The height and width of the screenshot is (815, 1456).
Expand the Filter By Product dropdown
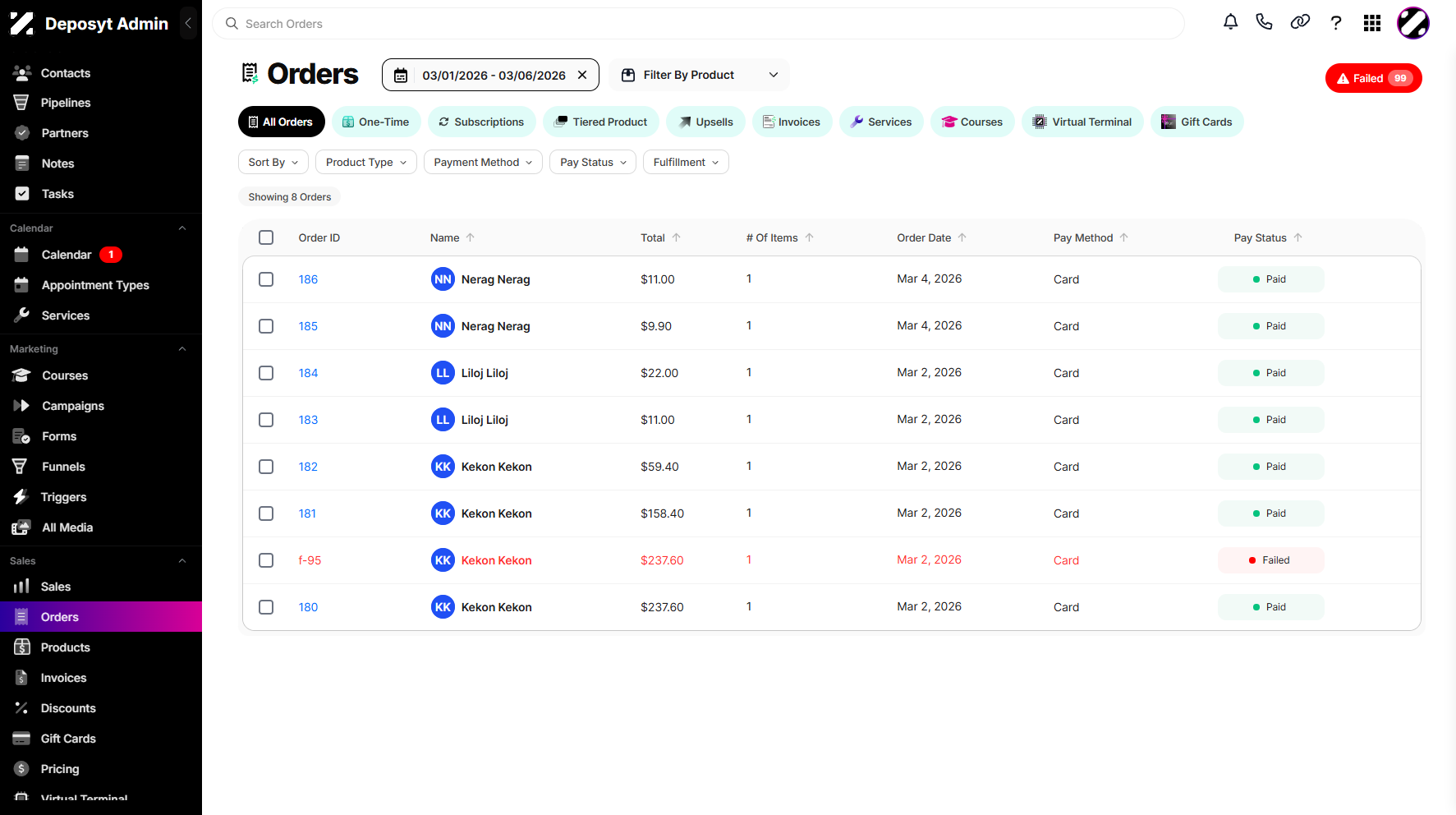(x=699, y=75)
